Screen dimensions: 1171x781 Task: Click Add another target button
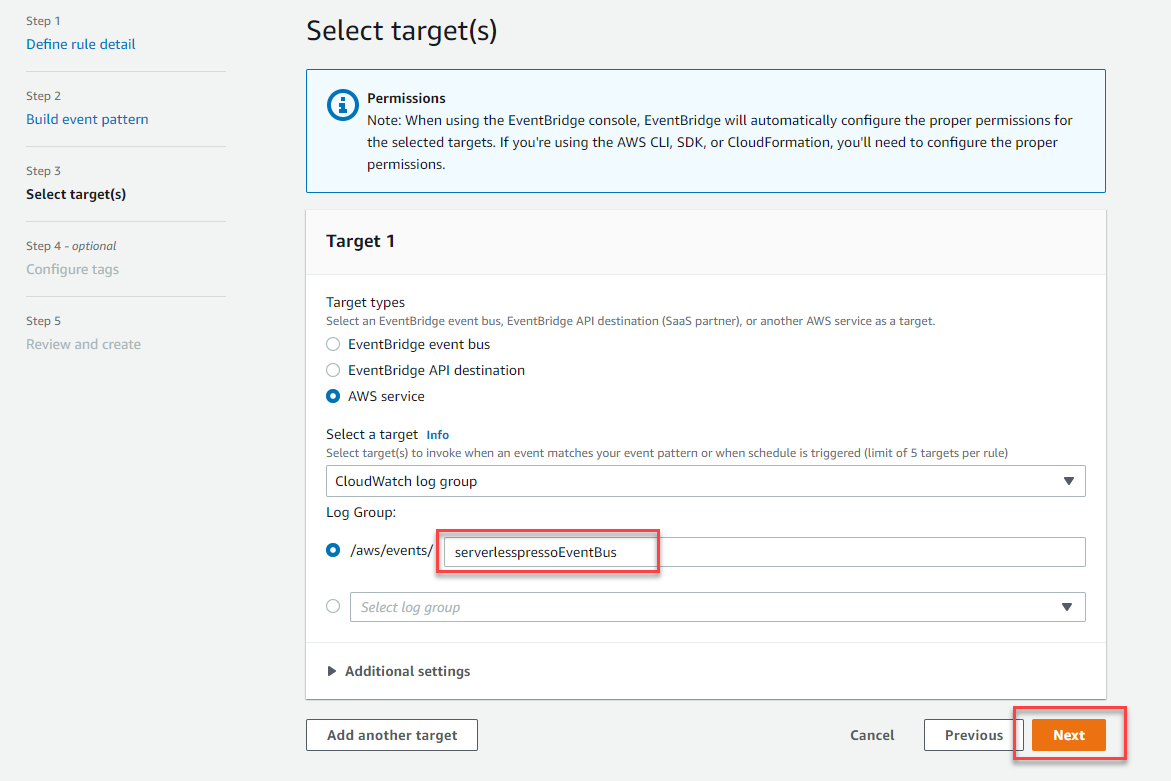coord(392,735)
